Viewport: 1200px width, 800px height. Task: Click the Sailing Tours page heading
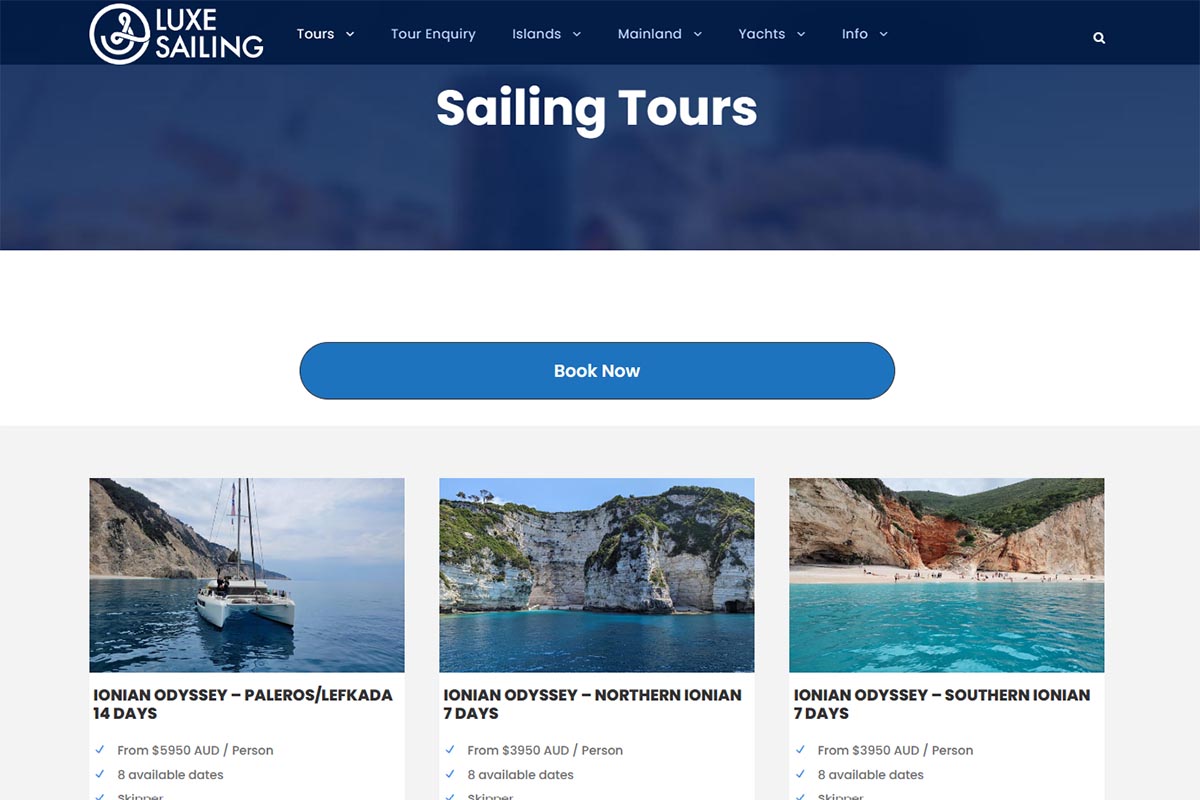click(x=597, y=107)
